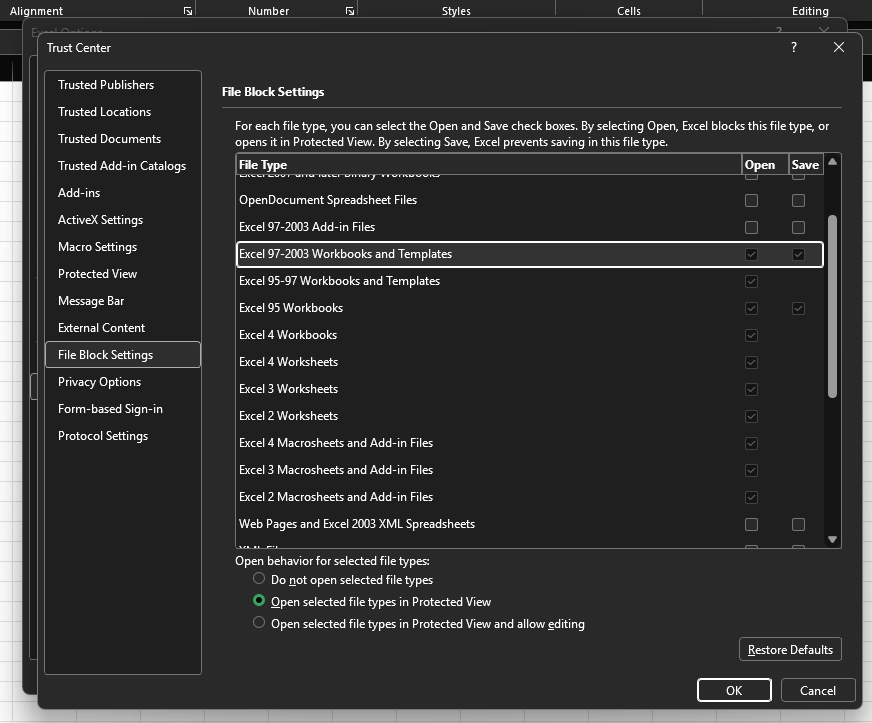Image resolution: width=872 pixels, height=723 pixels.
Task: Open ActiveX Settings section
Action: point(123,220)
